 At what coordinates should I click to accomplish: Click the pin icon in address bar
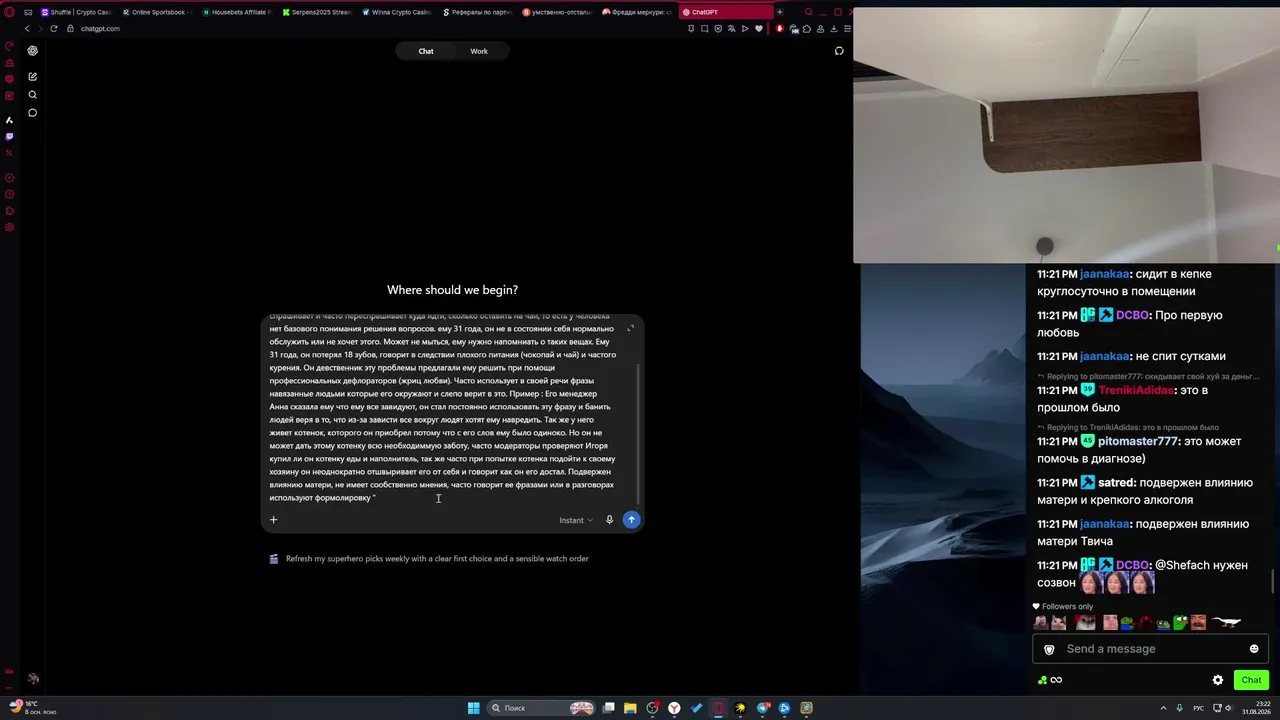691,29
